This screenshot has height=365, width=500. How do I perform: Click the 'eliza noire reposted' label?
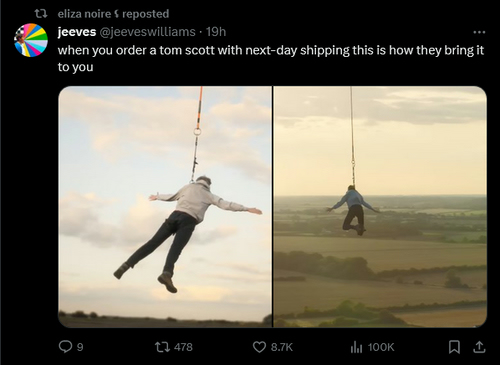click(x=113, y=14)
